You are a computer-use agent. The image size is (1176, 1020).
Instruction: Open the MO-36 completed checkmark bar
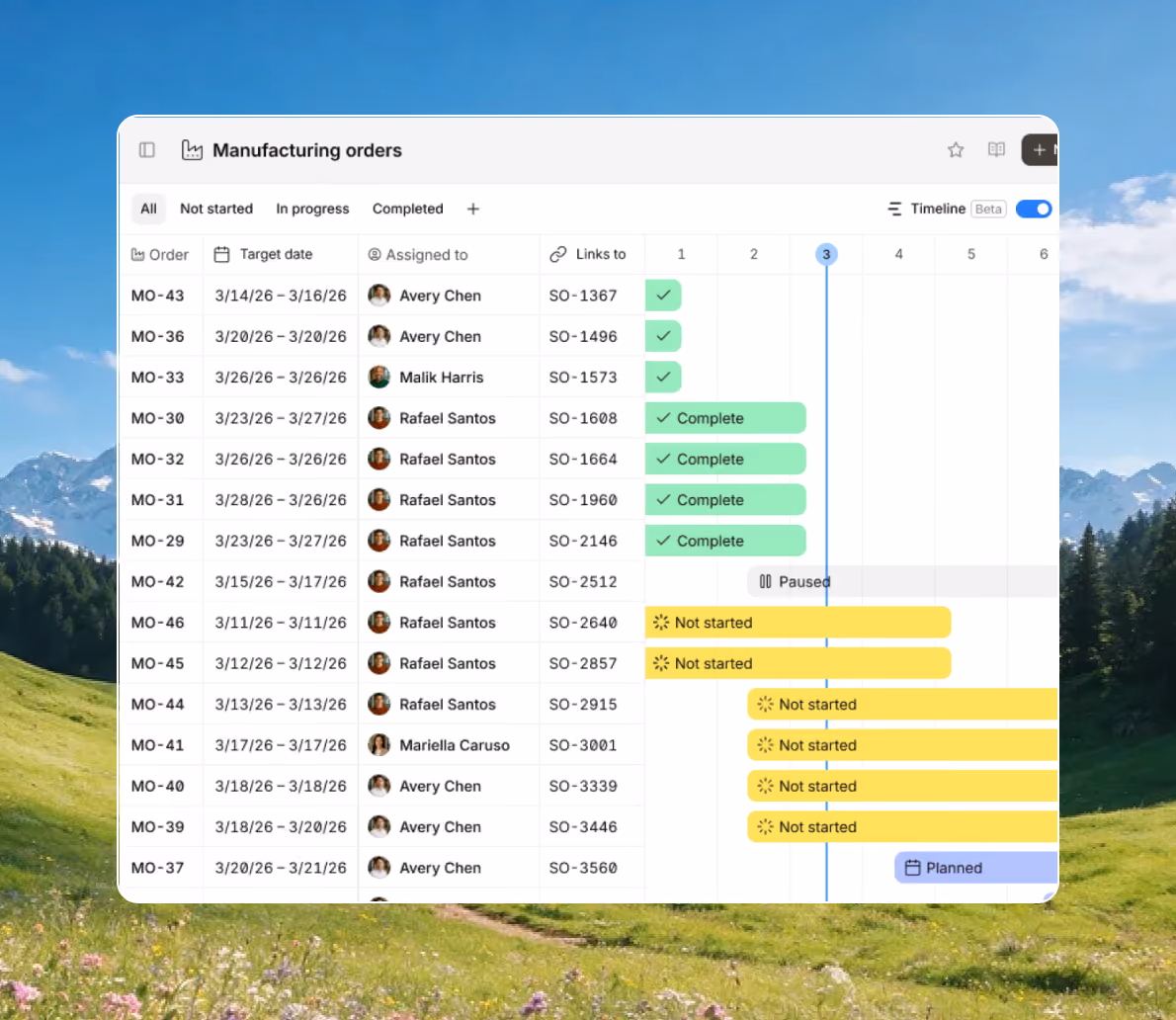point(663,336)
